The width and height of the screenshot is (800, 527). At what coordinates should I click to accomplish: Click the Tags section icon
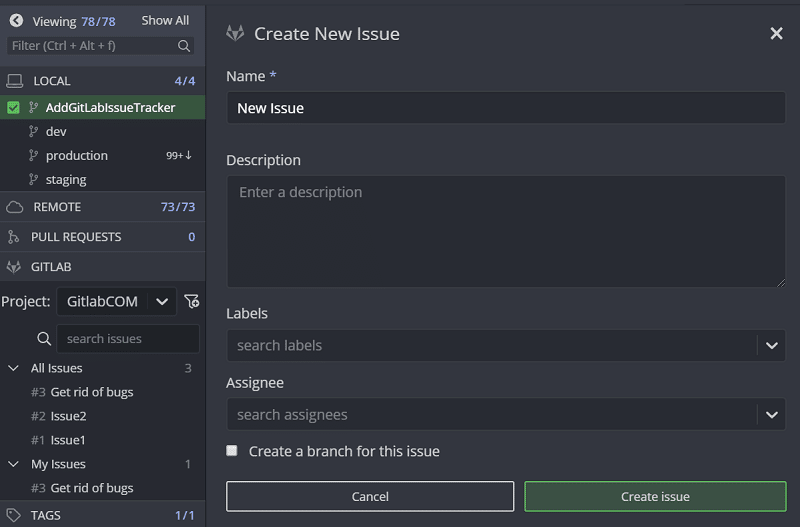click(14, 515)
